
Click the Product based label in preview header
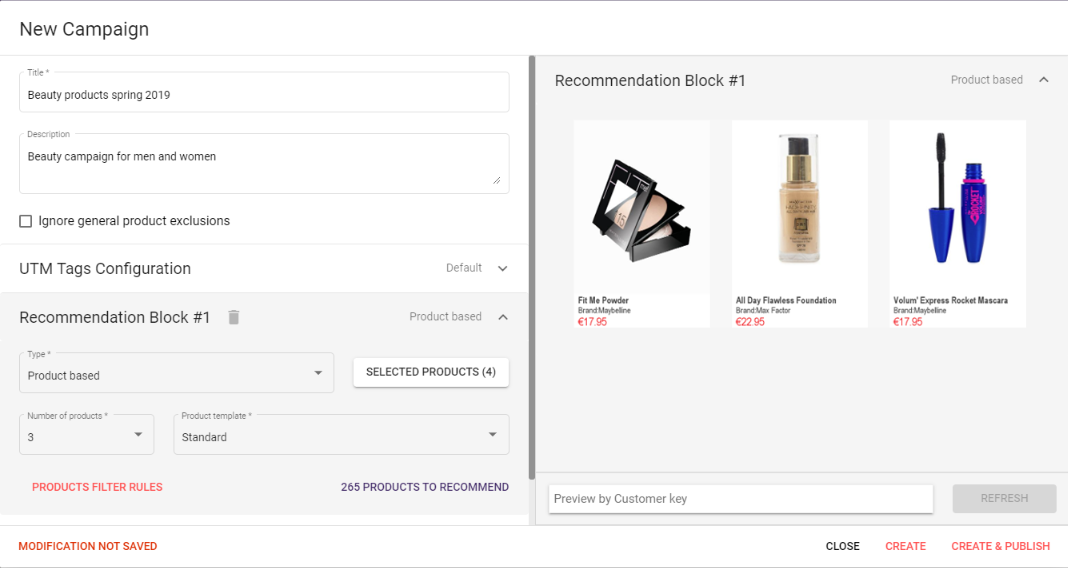click(987, 80)
